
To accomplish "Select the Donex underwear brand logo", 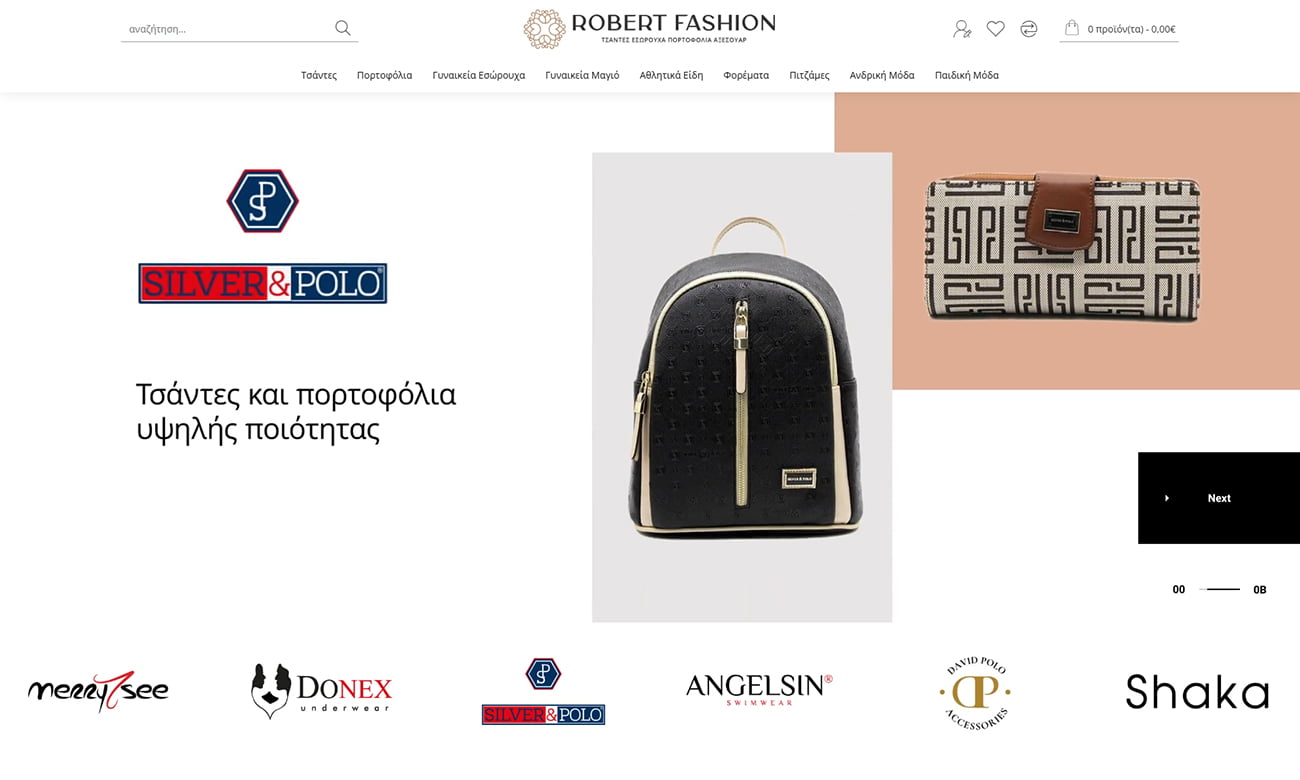I will [321, 690].
